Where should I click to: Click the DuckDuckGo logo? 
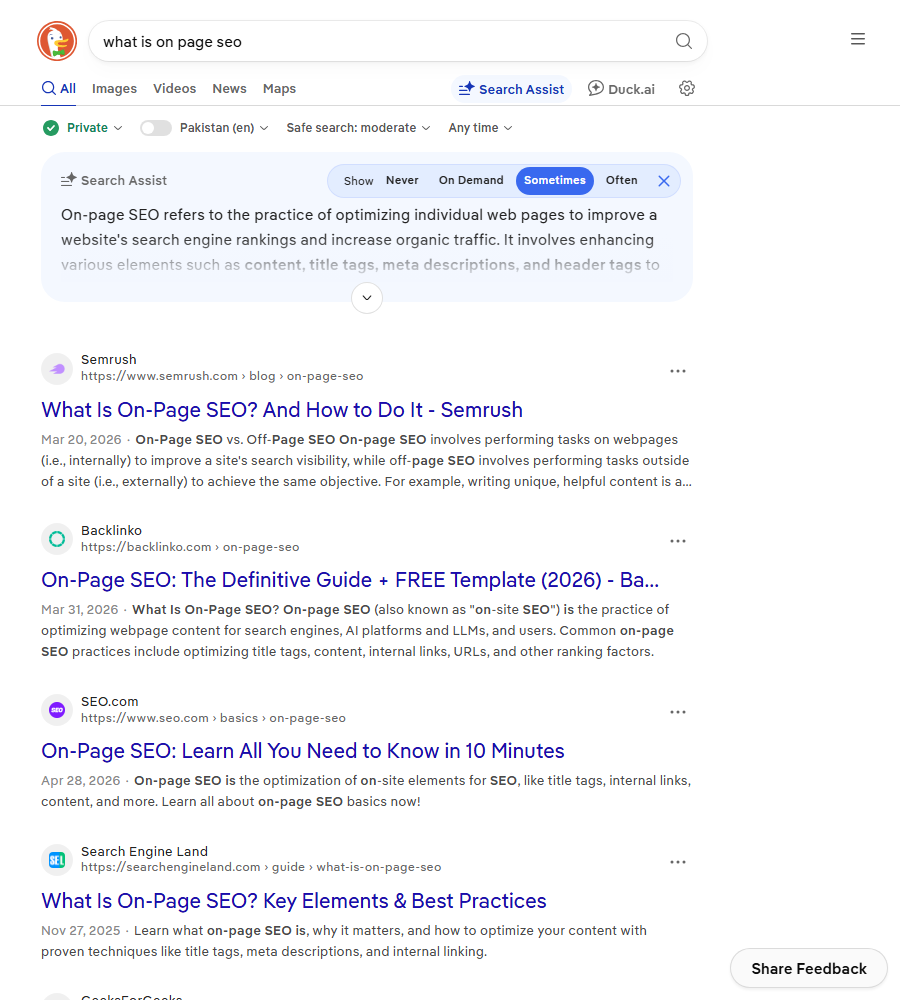click(x=57, y=41)
